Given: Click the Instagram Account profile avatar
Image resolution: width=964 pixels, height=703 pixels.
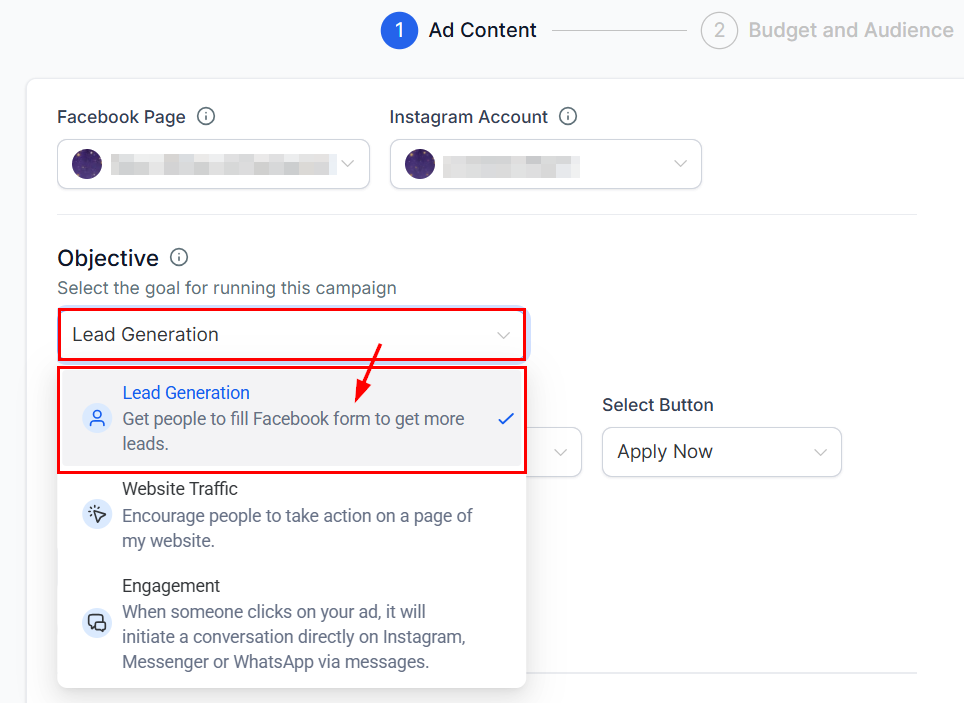Looking at the screenshot, I should tap(420, 164).
